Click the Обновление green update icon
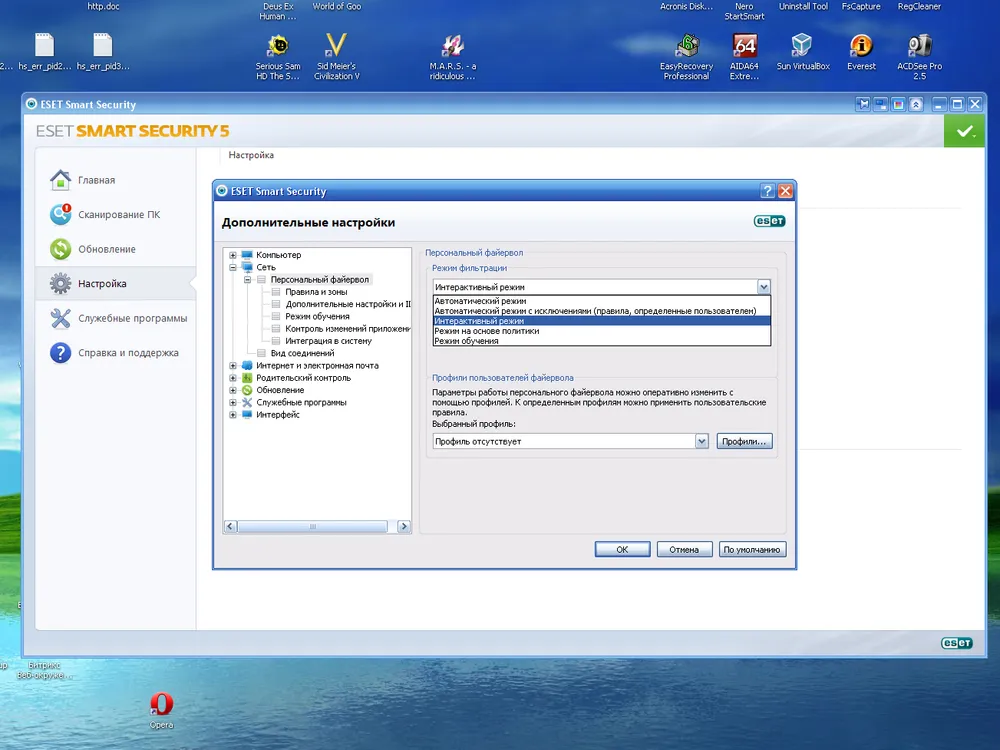This screenshot has height=750, width=1000. pos(61,249)
